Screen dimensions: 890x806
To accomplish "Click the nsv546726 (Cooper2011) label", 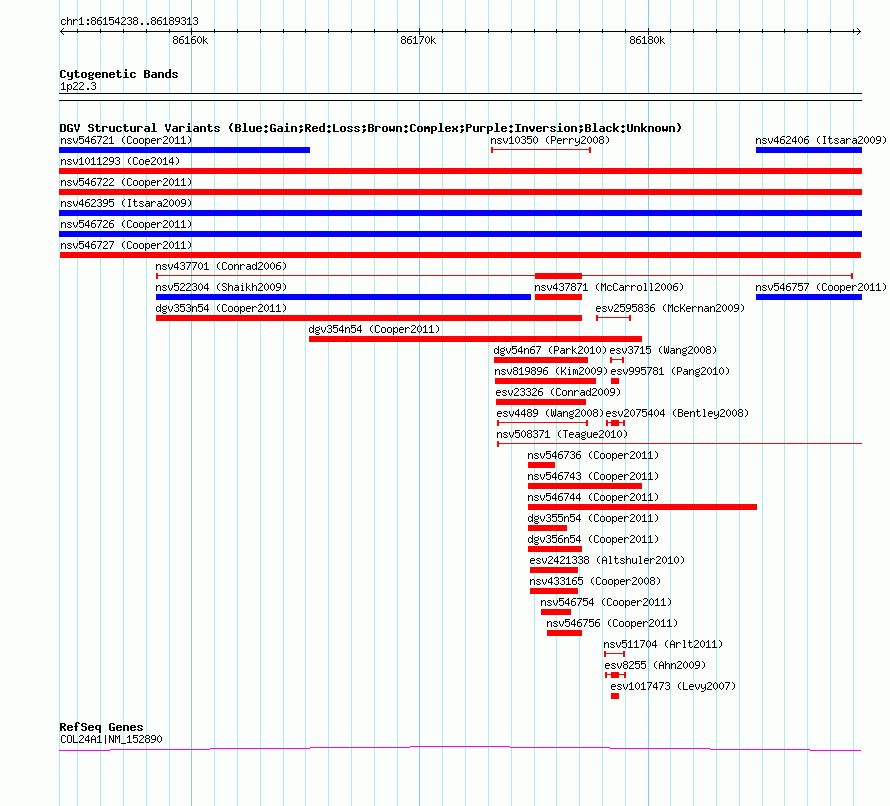I will [x=126, y=224].
